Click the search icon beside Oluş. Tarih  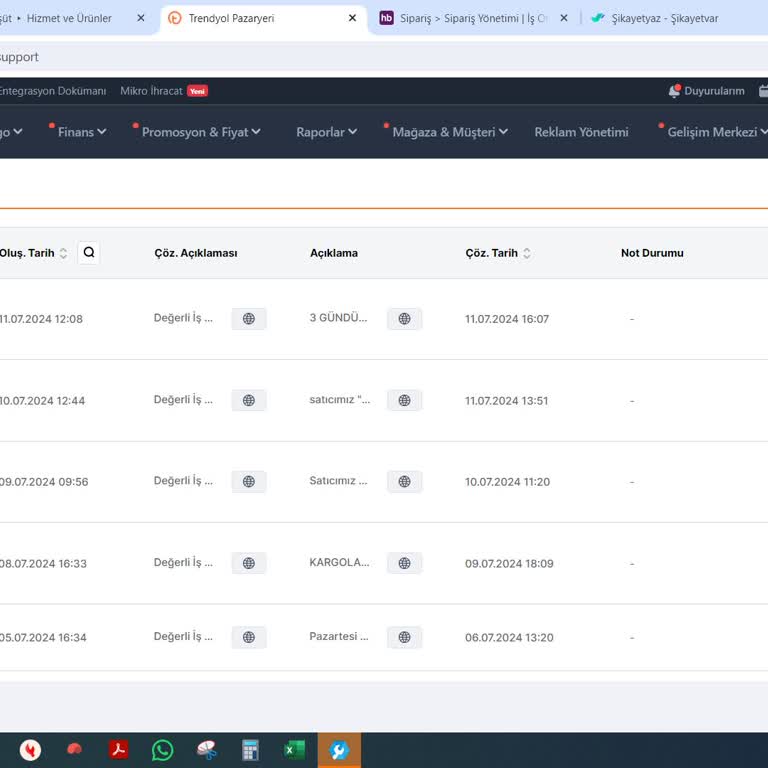coord(89,253)
